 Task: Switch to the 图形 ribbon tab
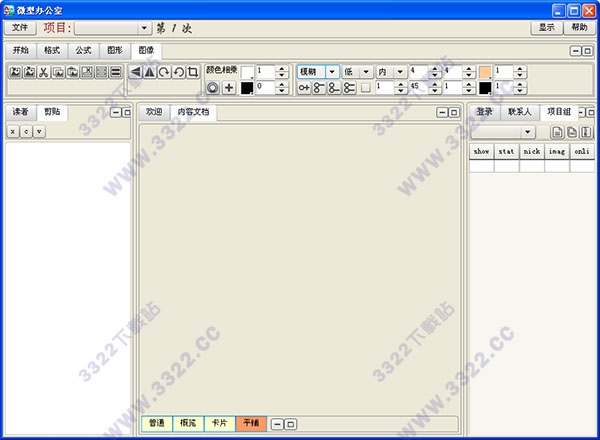(115, 50)
